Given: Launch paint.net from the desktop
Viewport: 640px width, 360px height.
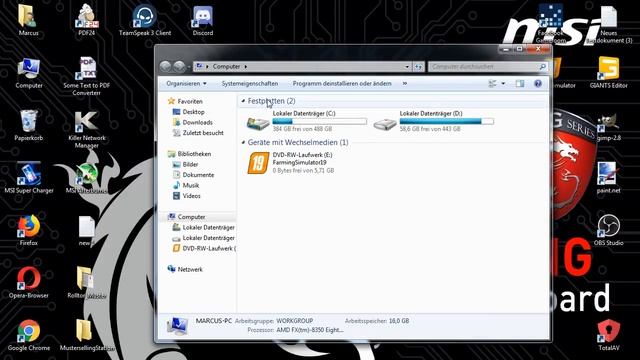Looking at the screenshot, I should tap(608, 178).
